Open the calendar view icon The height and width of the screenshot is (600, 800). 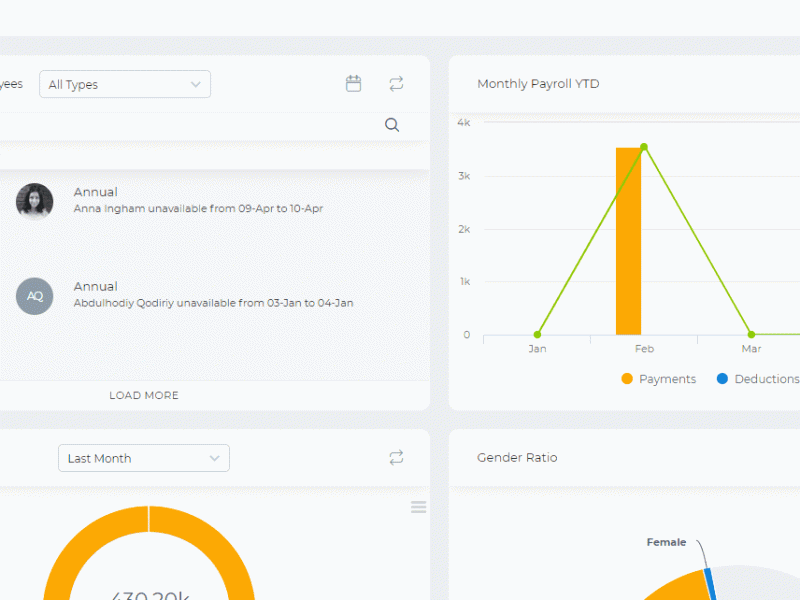[x=353, y=84]
